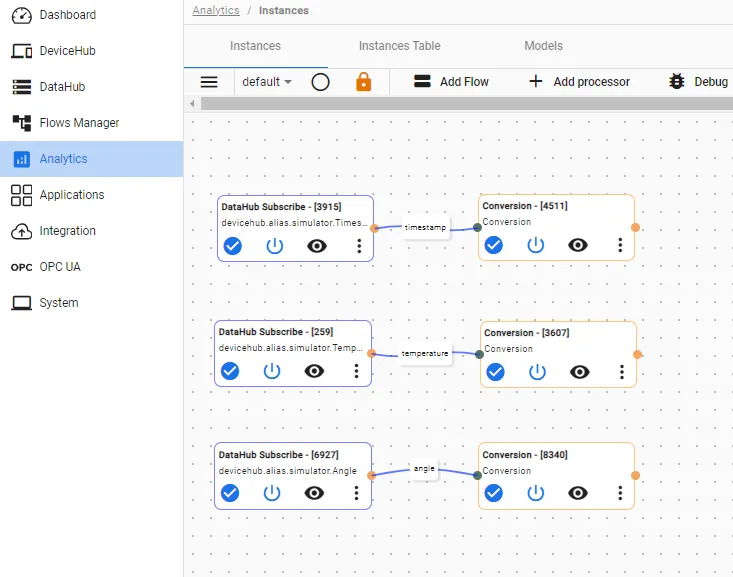Open three-dot menu of DataHub Subscribe [3915]
Image resolution: width=733 pixels, height=577 pixels.
pos(359,246)
